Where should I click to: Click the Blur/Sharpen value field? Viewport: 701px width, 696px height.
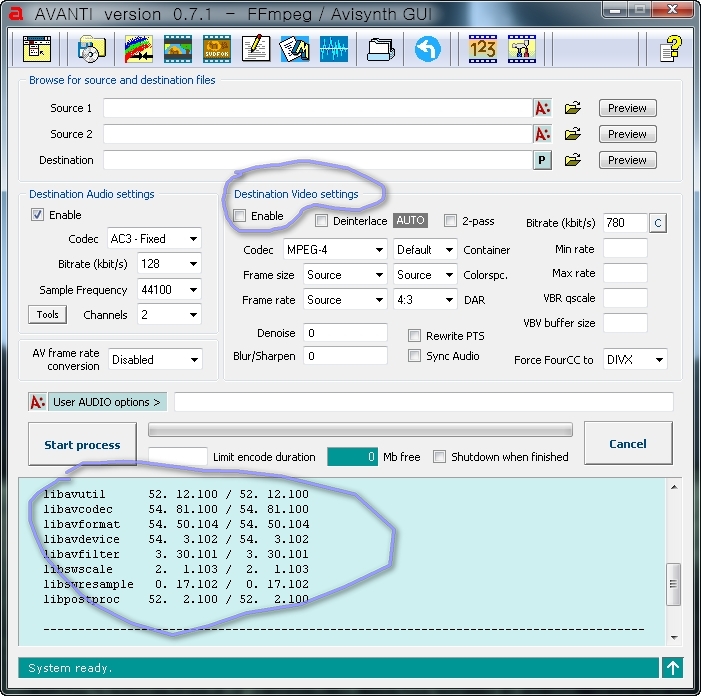coord(345,356)
